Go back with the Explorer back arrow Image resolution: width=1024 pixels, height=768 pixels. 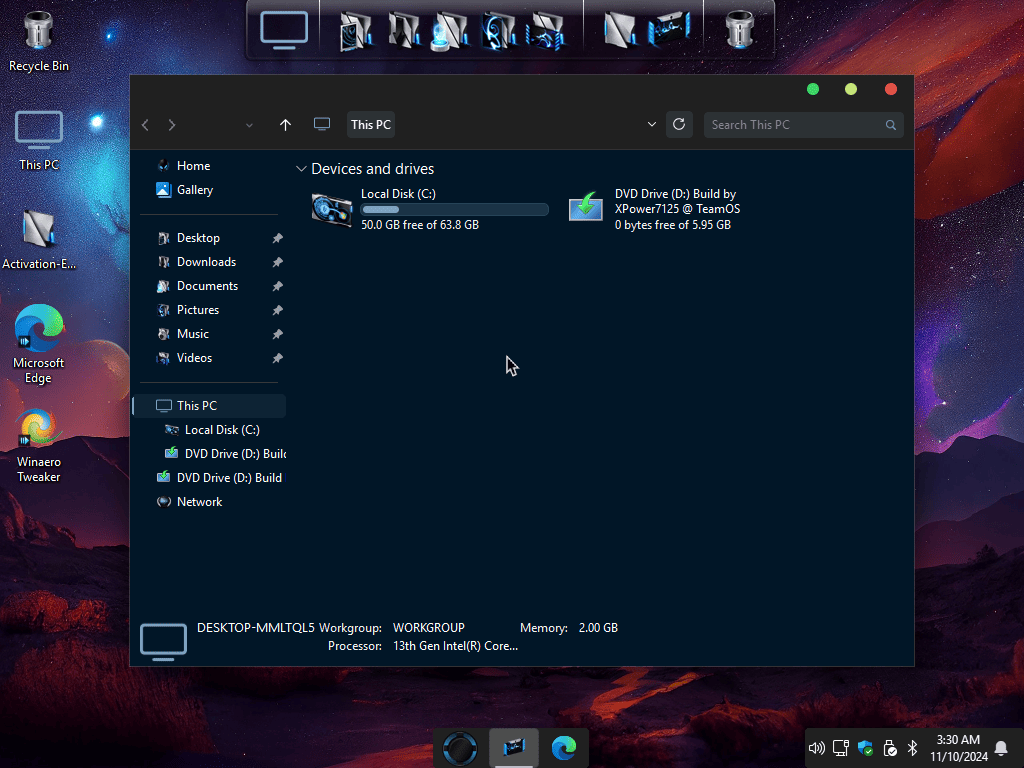[146, 125]
